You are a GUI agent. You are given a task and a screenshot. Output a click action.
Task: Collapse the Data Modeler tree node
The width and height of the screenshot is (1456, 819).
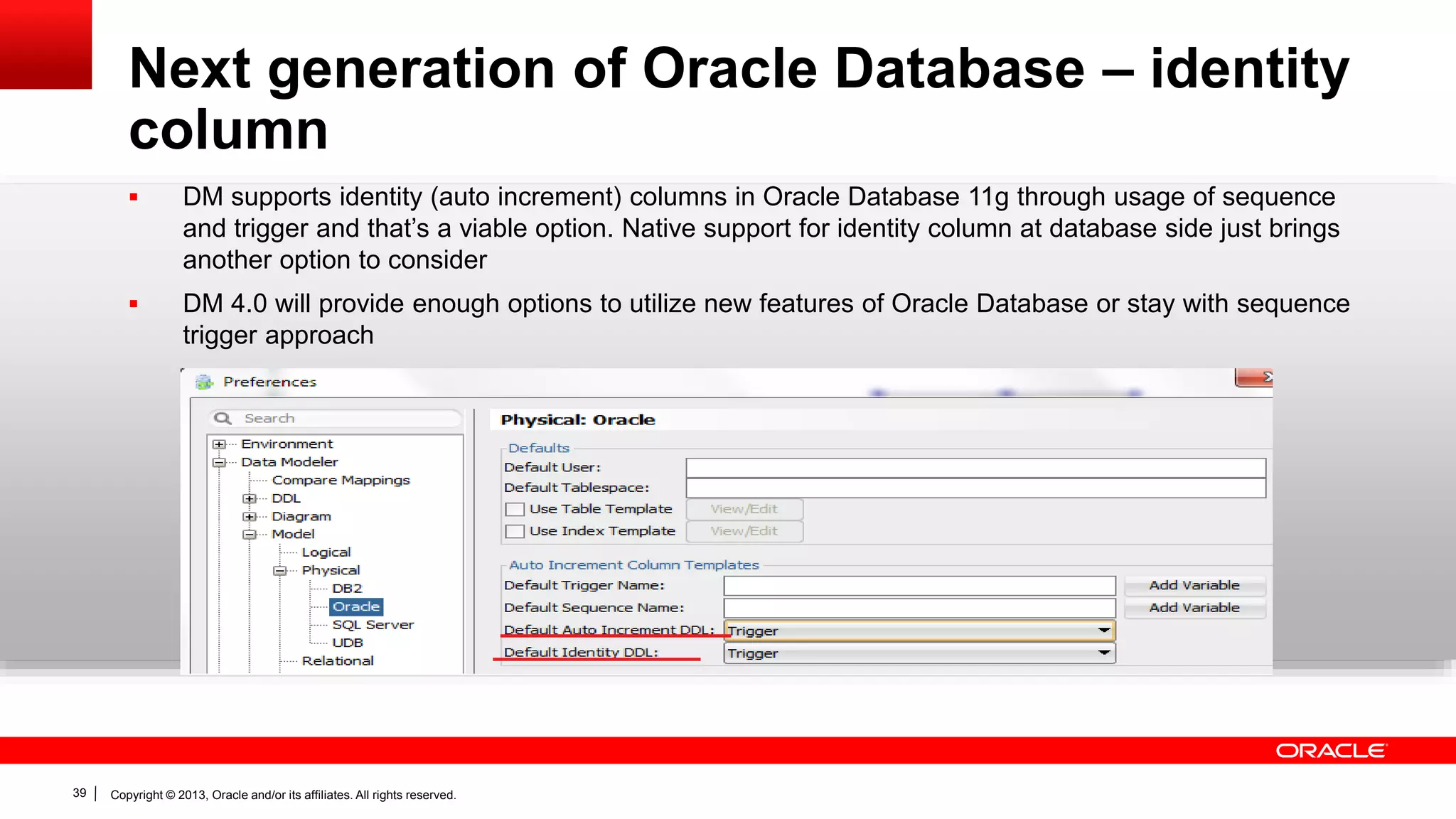pos(219,462)
